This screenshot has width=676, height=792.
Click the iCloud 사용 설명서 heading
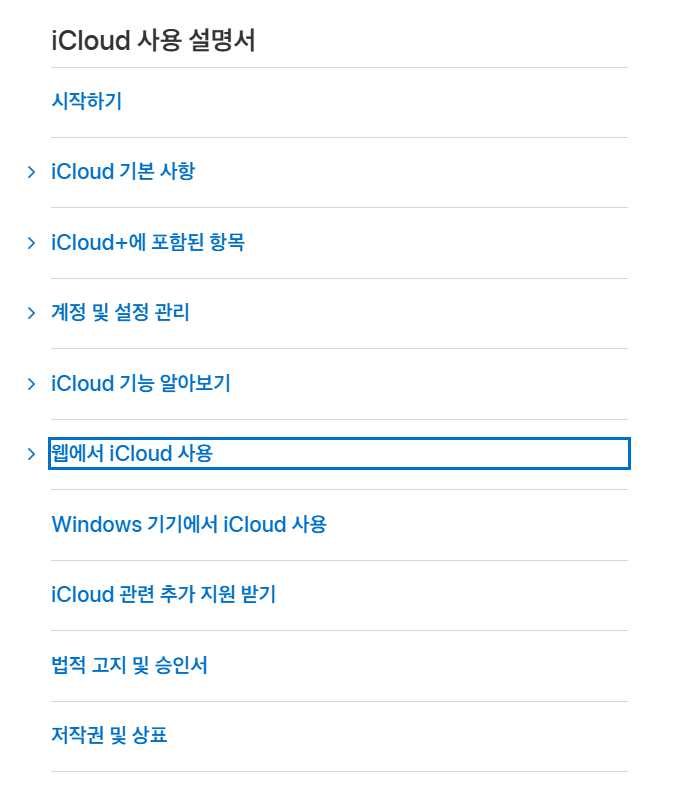tap(153, 40)
